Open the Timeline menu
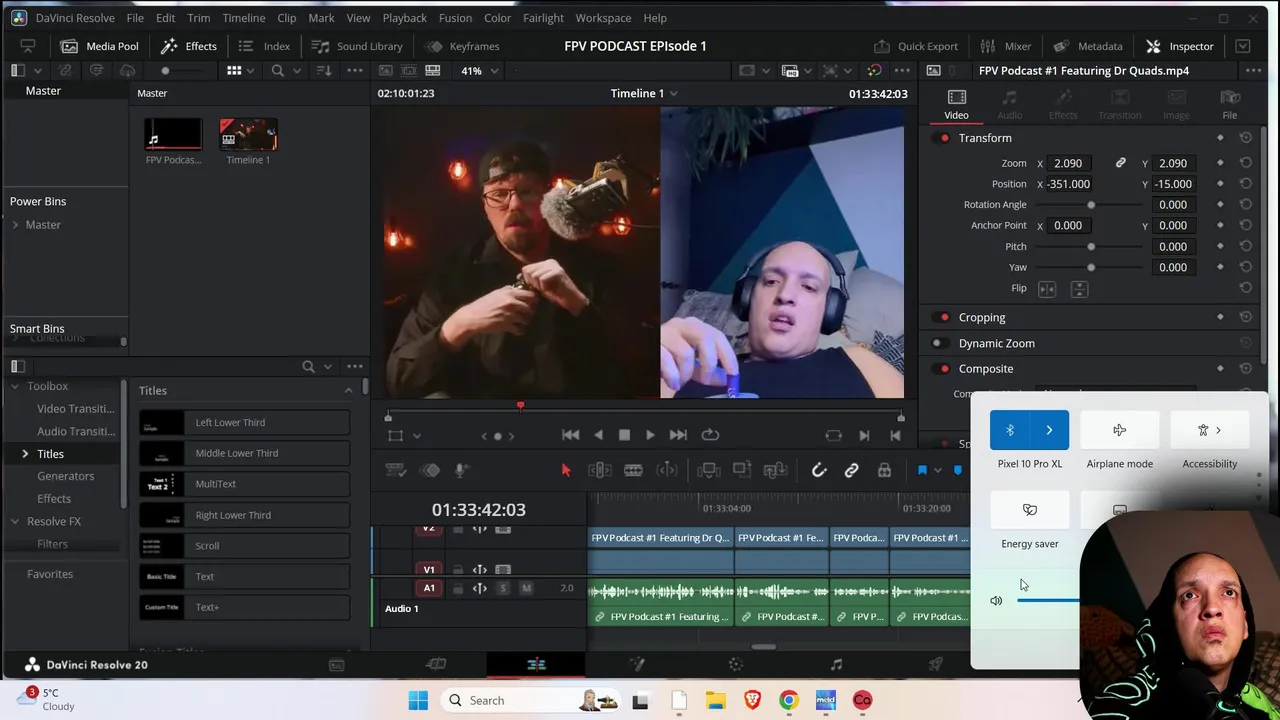The width and height of the screenshot is (1280, 720). [243, 18]
